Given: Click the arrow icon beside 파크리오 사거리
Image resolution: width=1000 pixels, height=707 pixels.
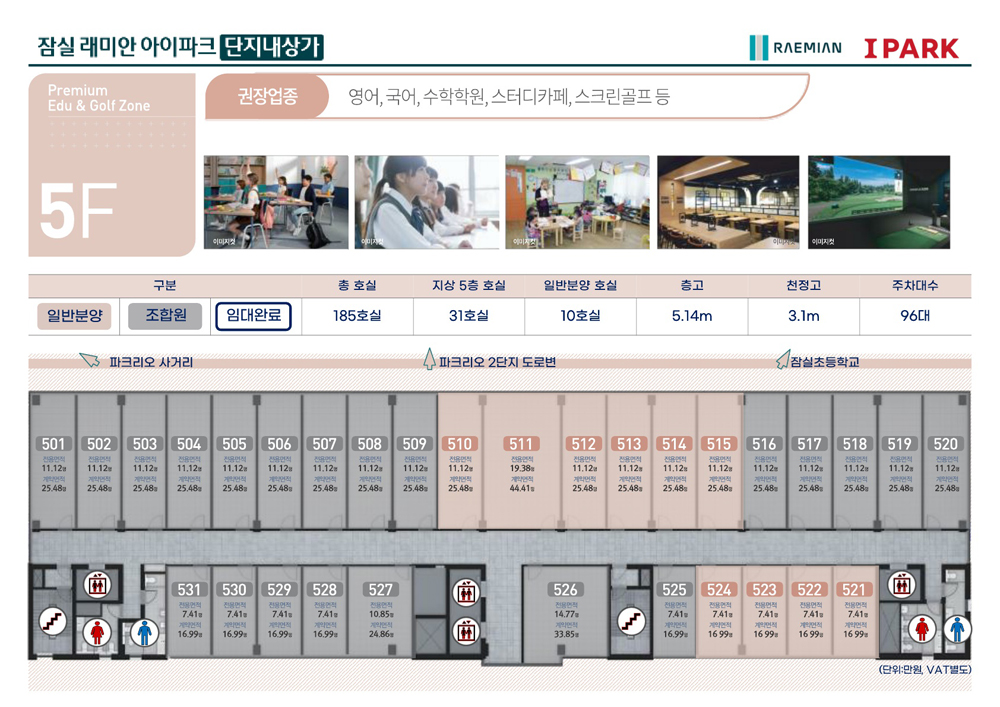Looking at the screenshot, I should pos(90,360).
